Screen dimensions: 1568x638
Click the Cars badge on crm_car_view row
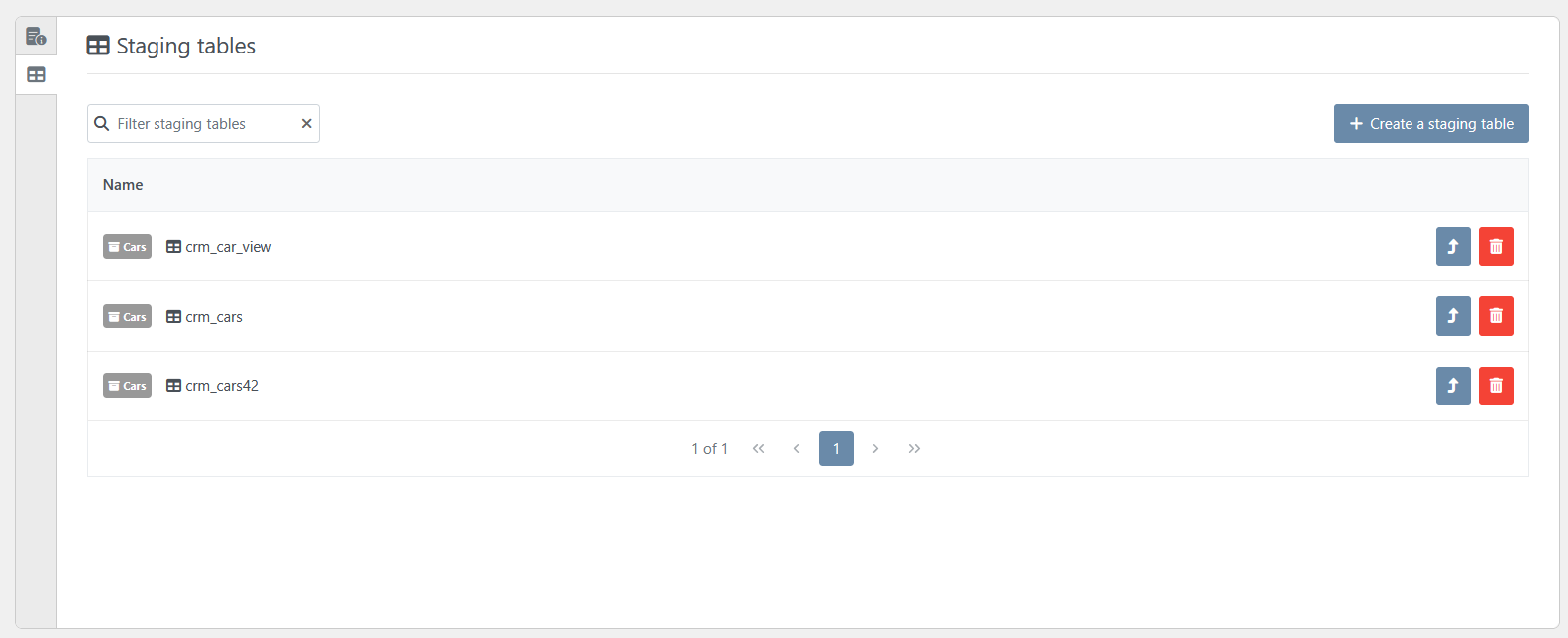127,247
